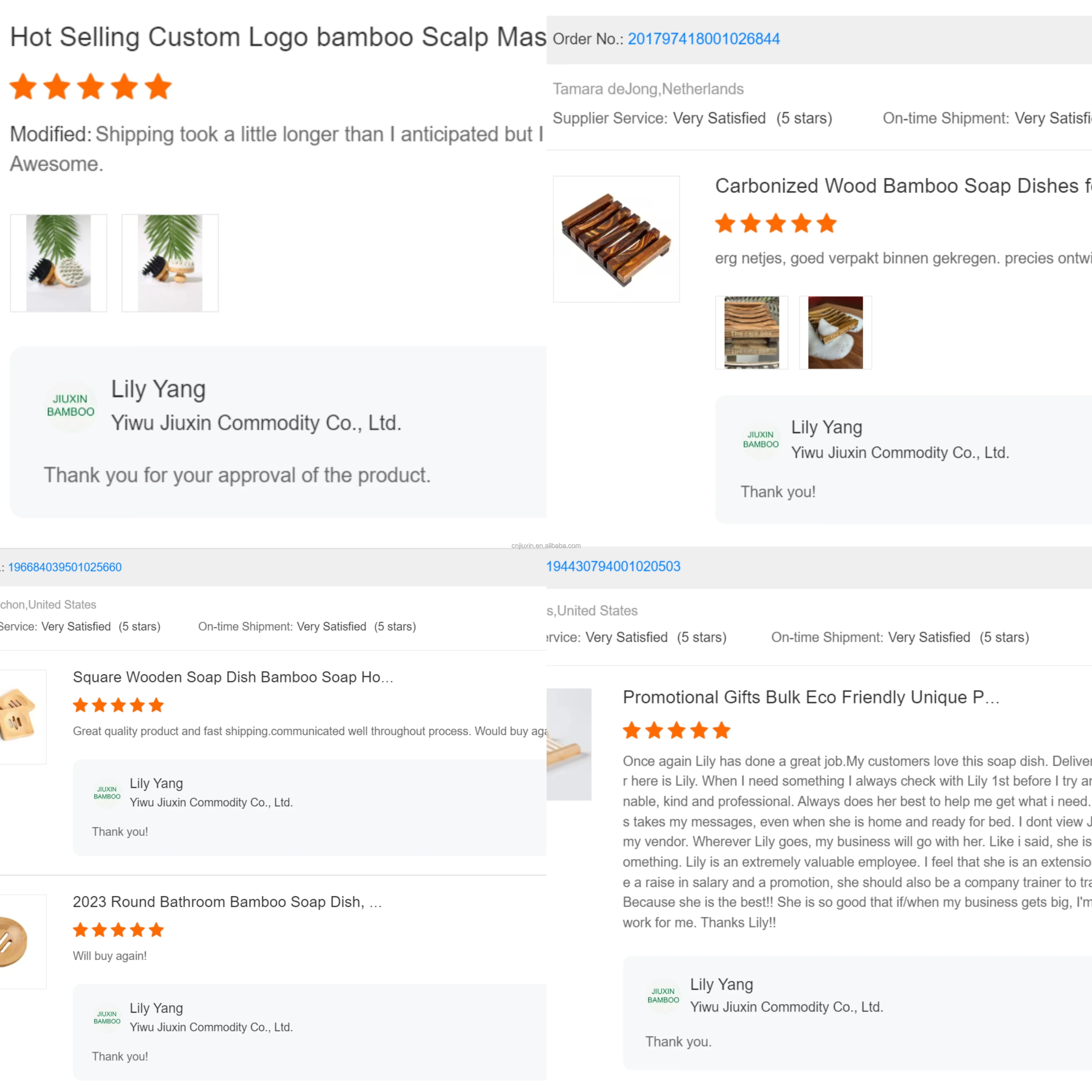Click the 2023 Round Bathroom Bamboo Soap Dish title

click(227, 902)
